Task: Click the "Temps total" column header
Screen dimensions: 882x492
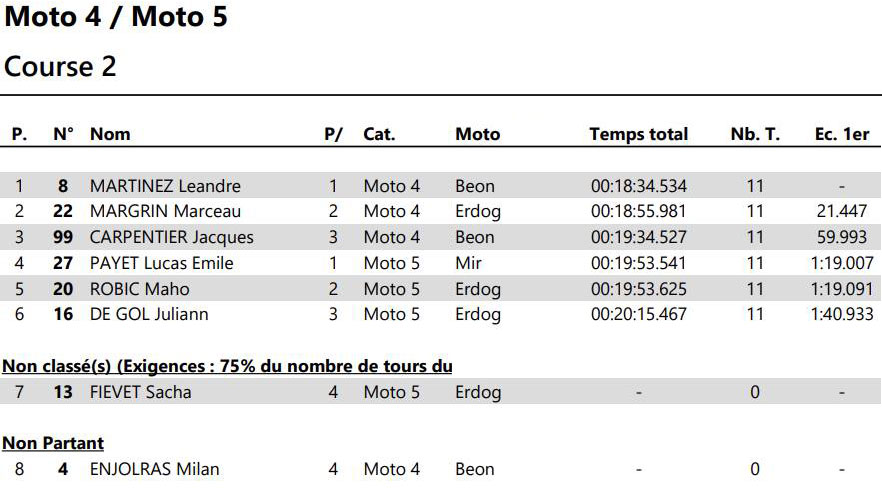Action: click(638, 134)
